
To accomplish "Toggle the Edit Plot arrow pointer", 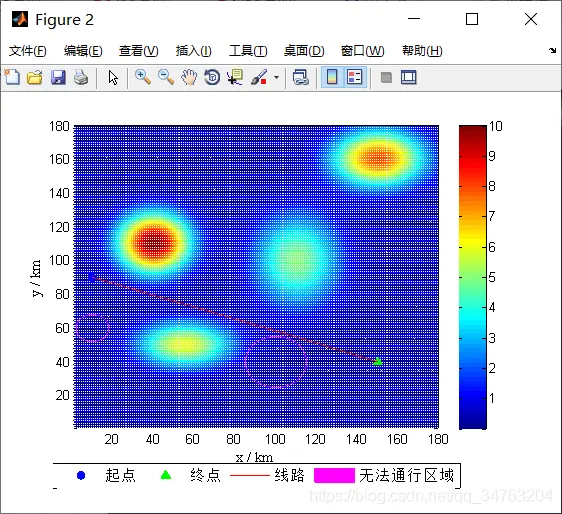I will pyautogui.click(x=113, y=77).
